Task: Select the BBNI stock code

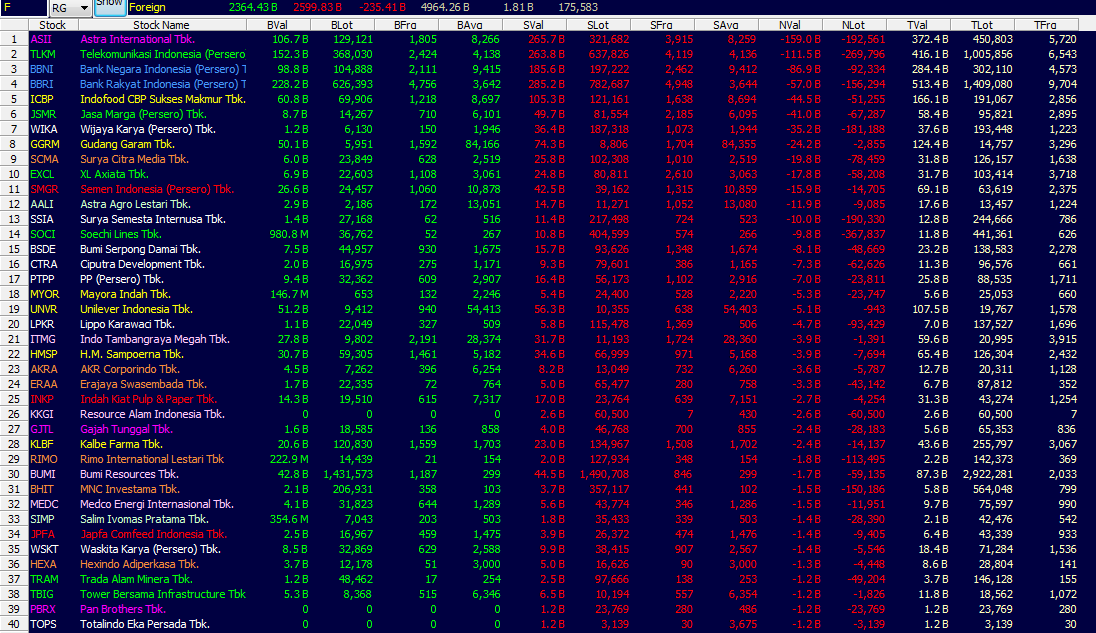Action: coord(41,69)
